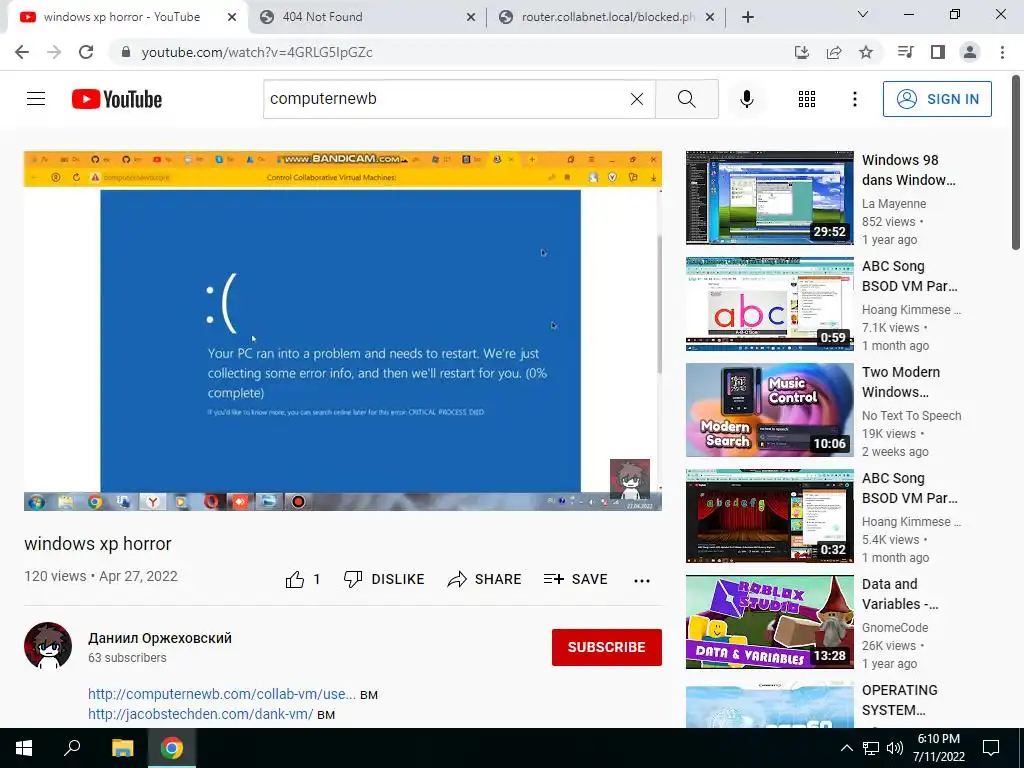
Task: Start voice search with microphone icon
Action: tap(746, 99)
